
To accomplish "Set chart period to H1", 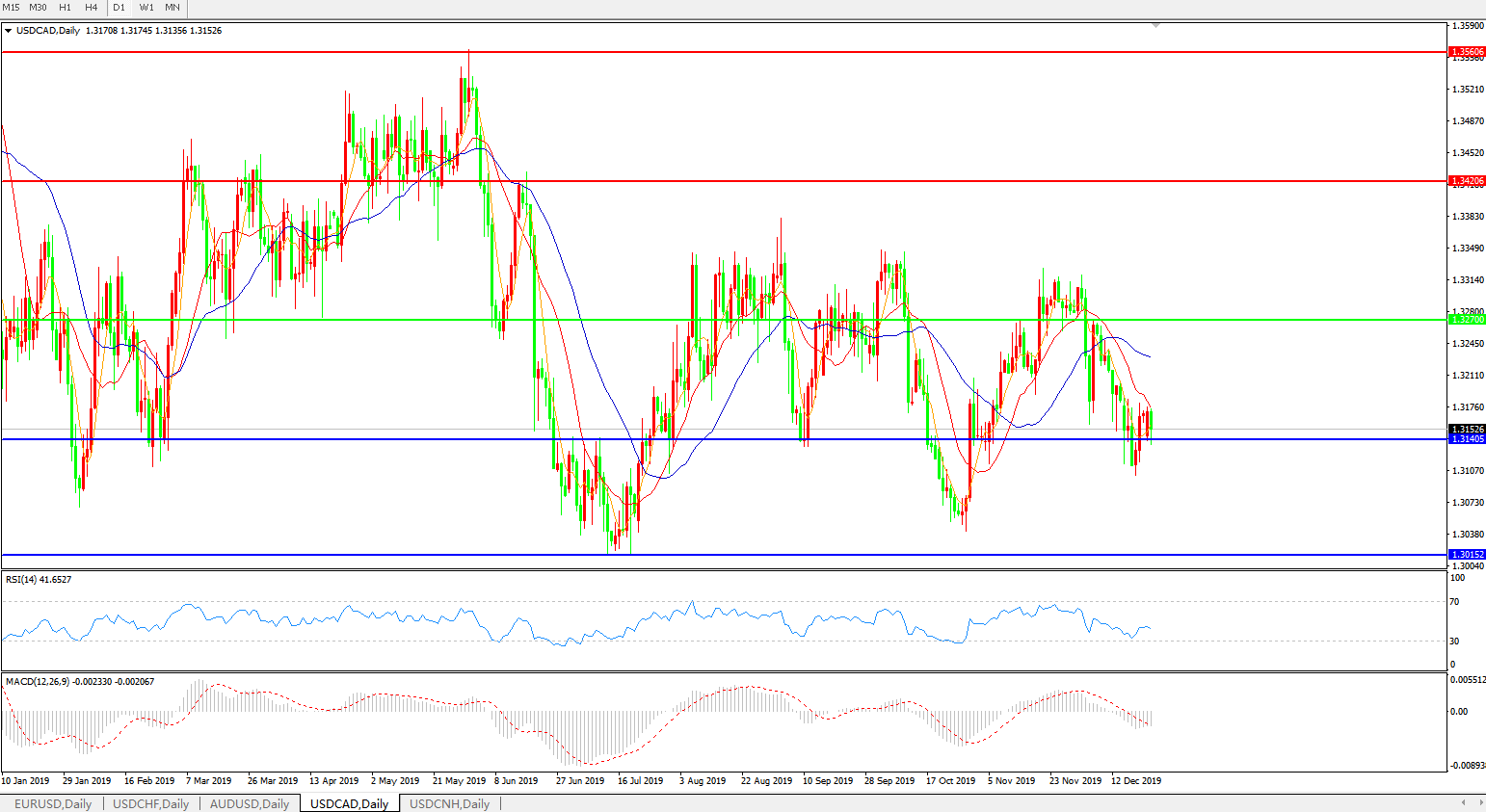I will [65, 8].
